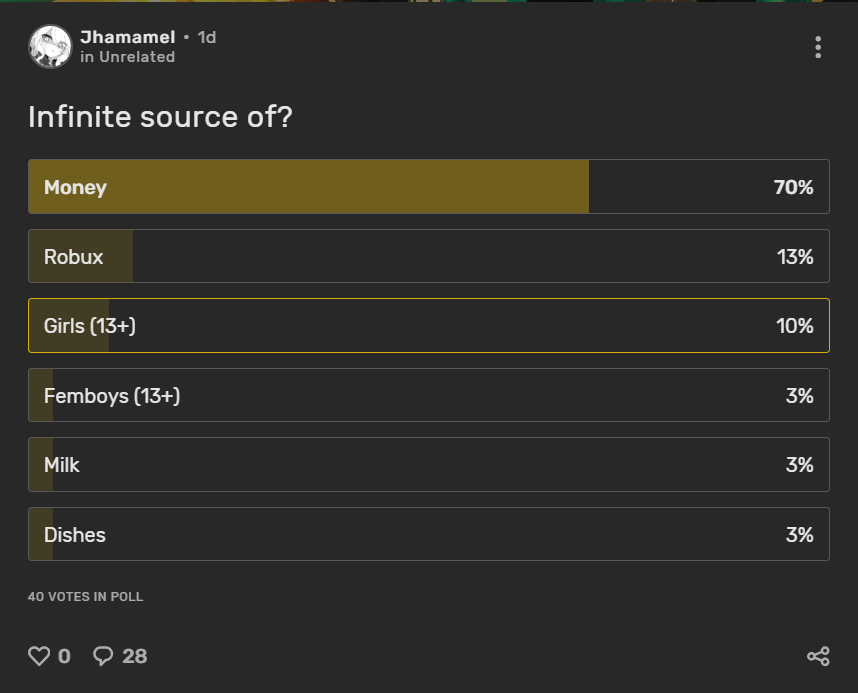Screen dimensions: 858x693
Task: Open the three-dot post options menu
Action: (818, 47)
